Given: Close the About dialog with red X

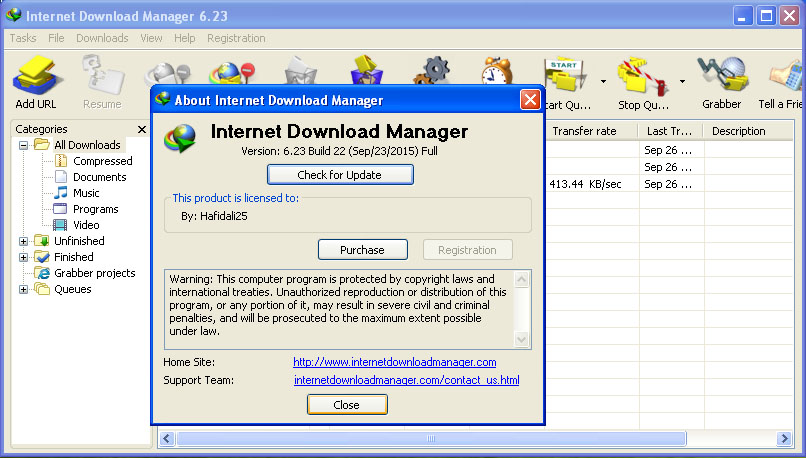Looking at the screenshot, I should [x=530, y=99].
